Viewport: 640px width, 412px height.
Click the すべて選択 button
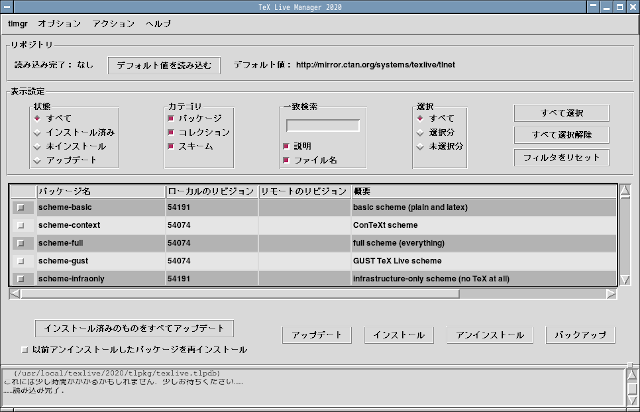(562, 113)
